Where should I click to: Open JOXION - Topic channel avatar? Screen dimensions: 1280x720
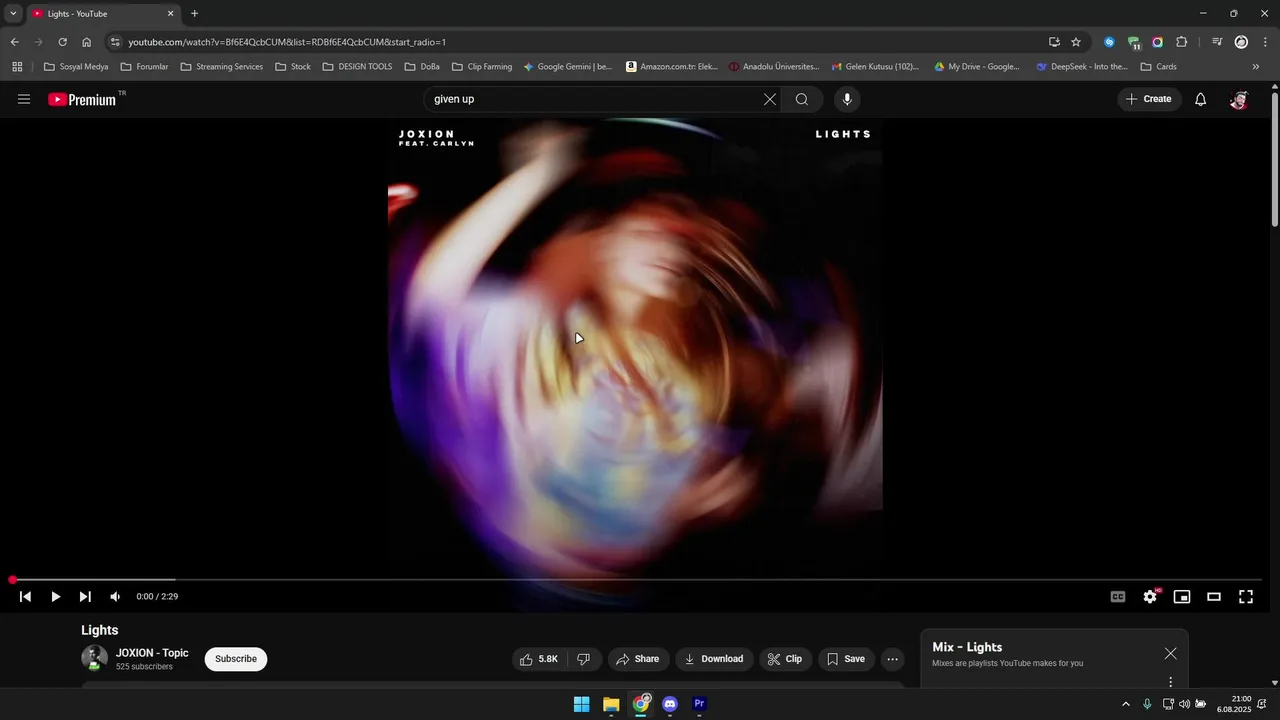point(94,658)
